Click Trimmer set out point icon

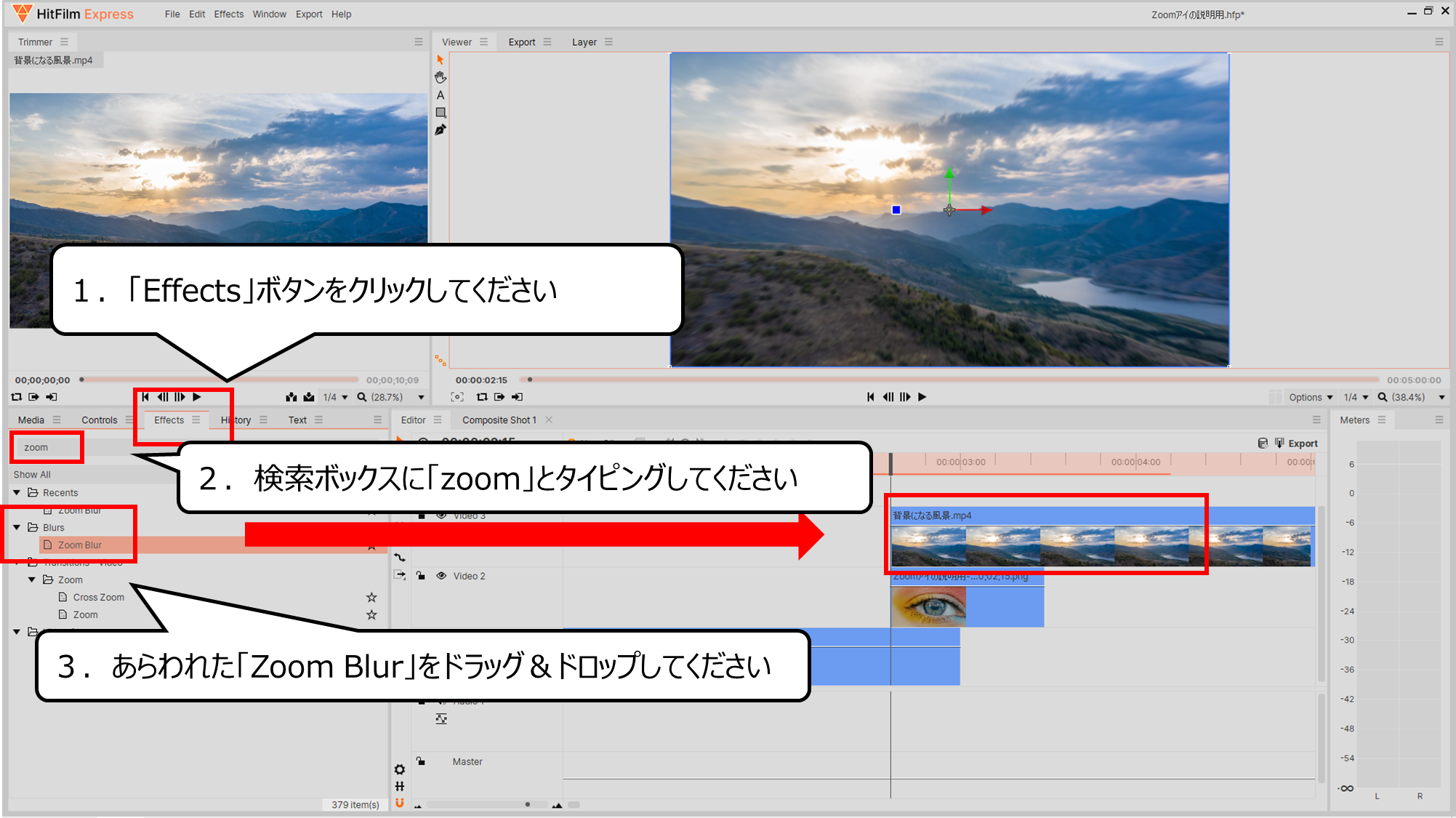[x=52, y=397]
